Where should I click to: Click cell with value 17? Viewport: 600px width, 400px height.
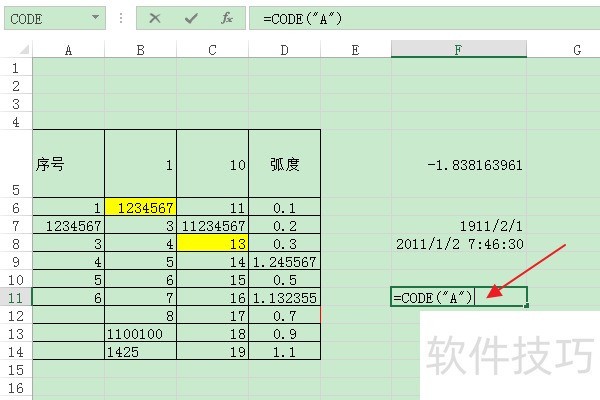click(x=212, y=315)
